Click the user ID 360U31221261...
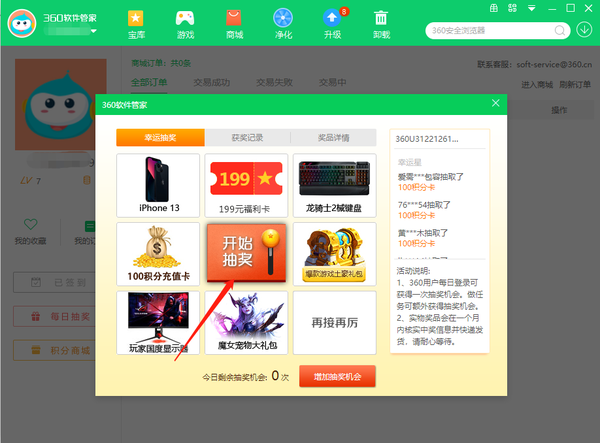Viewport: 600px width, 443px height. (x=427, y=139)
